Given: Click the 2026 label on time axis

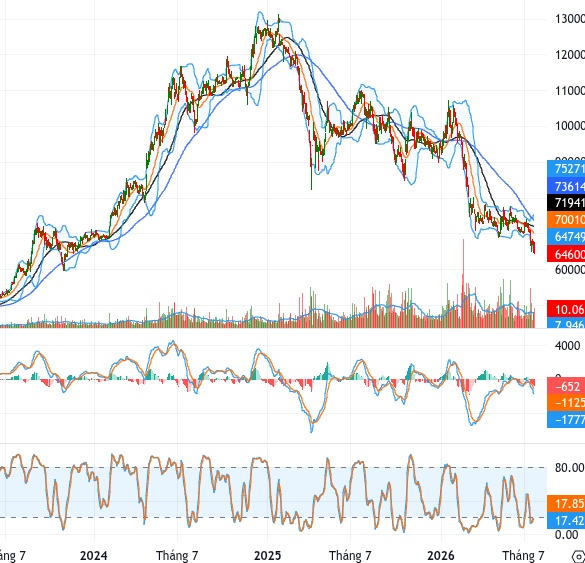Looking at the screenshot, I should 441,556.
